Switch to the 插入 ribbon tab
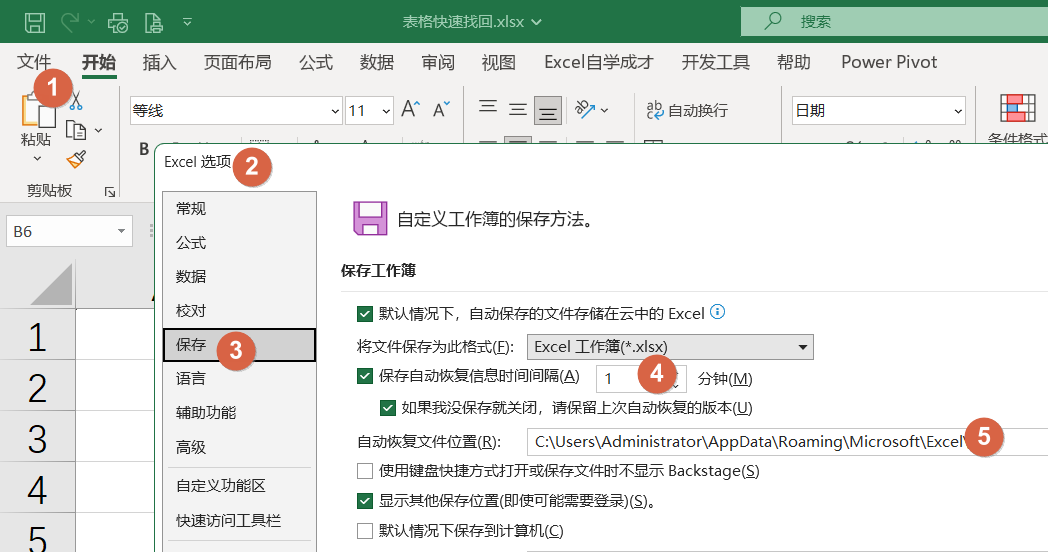The height and width of the screenshot is (552, 1048). (x=159, y=62)
